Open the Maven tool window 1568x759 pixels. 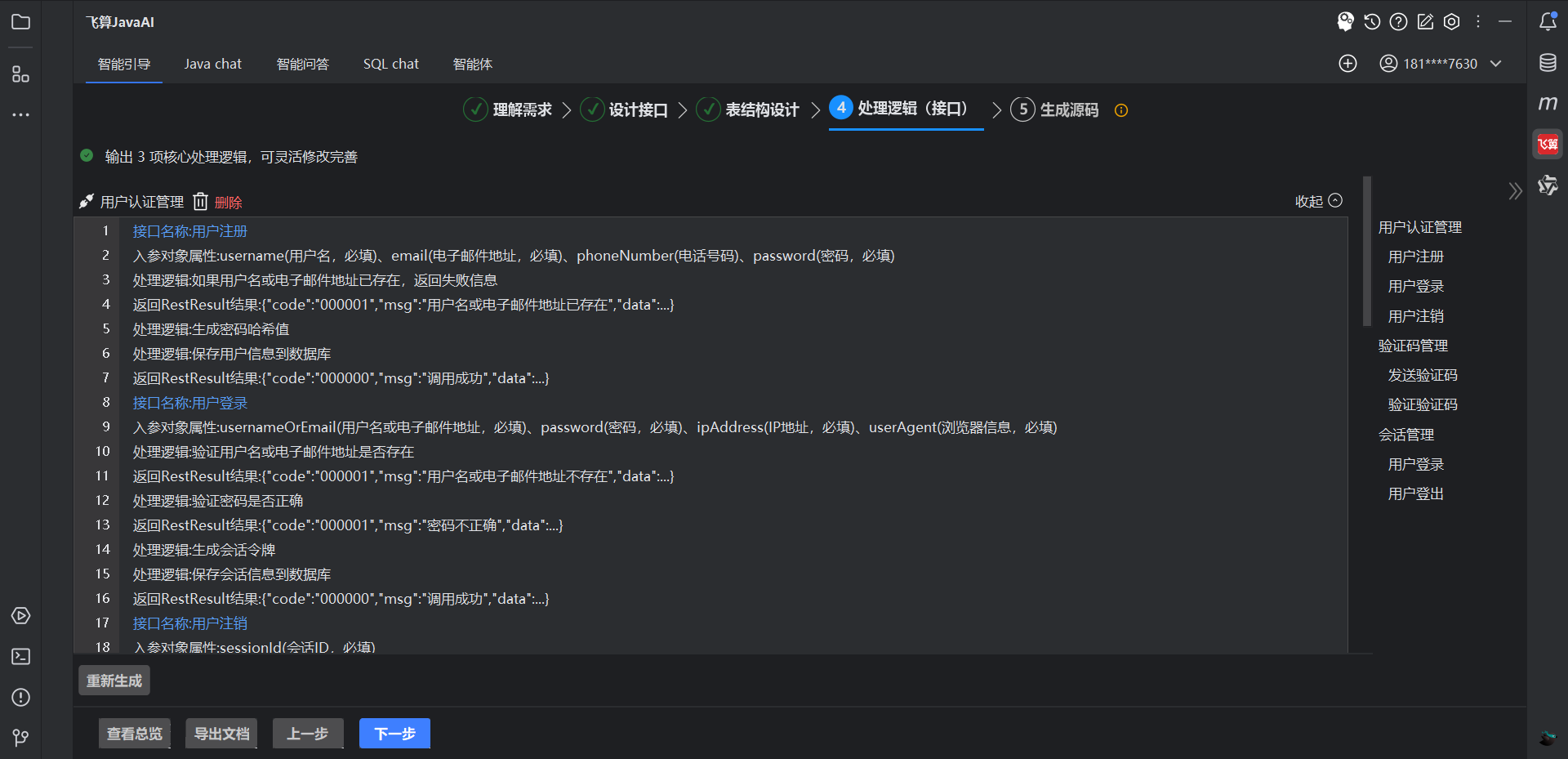pyautogui.click(x=1548, y=103)
